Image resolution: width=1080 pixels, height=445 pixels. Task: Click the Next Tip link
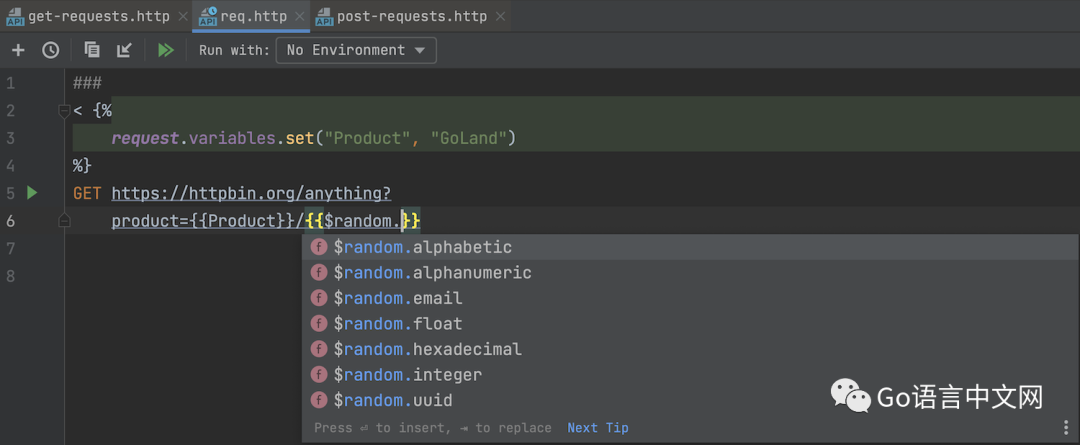(x=598, y=428)
